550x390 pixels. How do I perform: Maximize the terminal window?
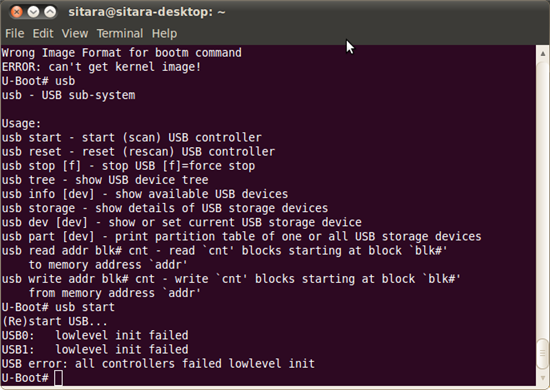(x=50, y=12)
